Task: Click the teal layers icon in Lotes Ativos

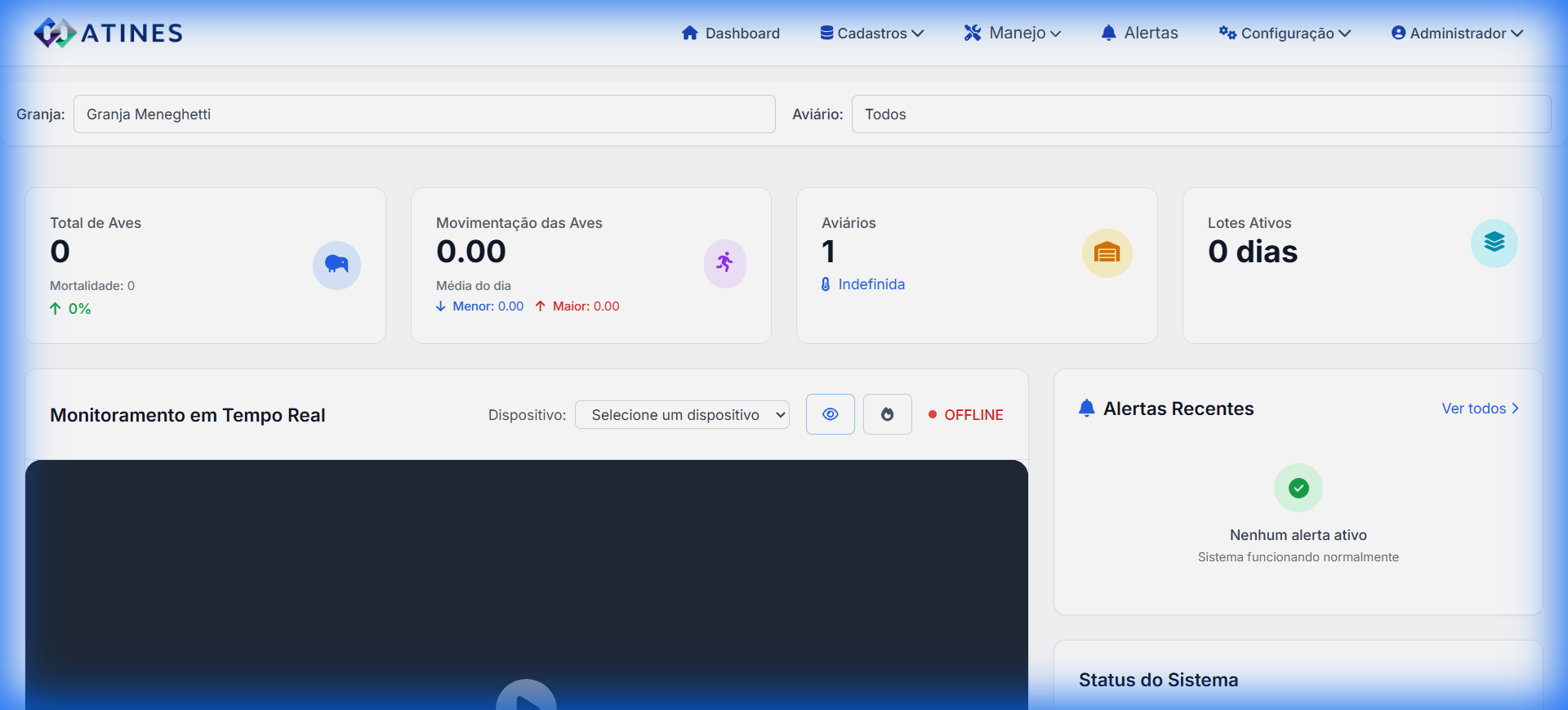Action: 1494,243
